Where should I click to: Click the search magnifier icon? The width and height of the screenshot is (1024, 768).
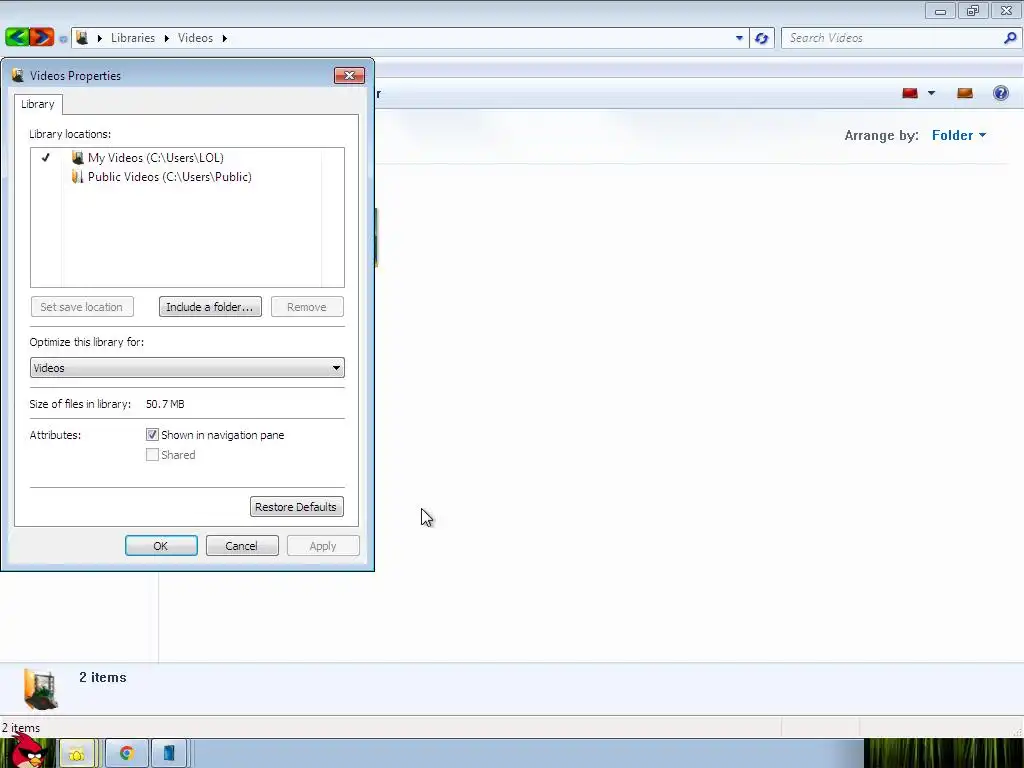pos(1010,38)
